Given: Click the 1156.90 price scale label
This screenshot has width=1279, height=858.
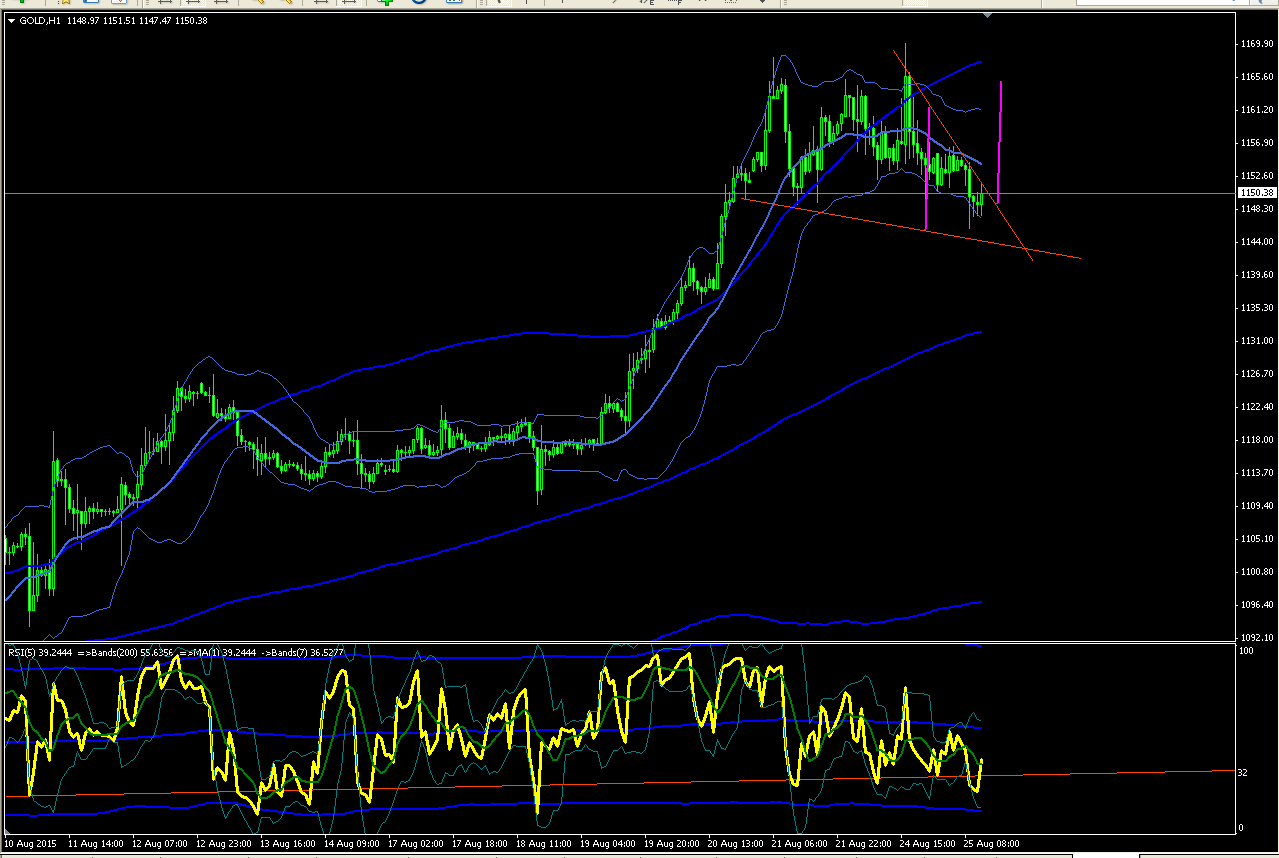Looking at the screenshot, I should pyautogui.click(x=1256, y=143).
